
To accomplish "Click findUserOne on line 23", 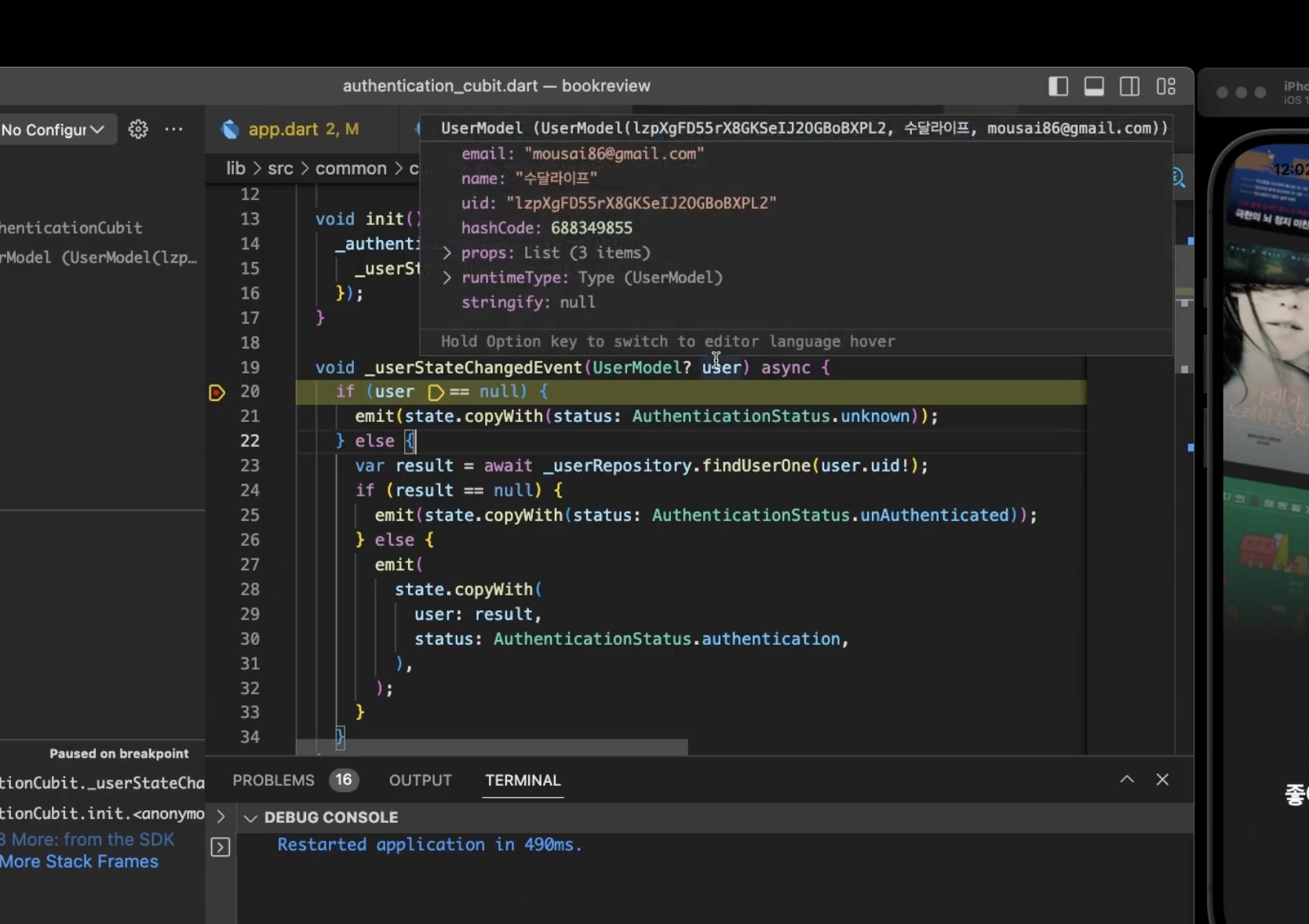I will [756, 466].
